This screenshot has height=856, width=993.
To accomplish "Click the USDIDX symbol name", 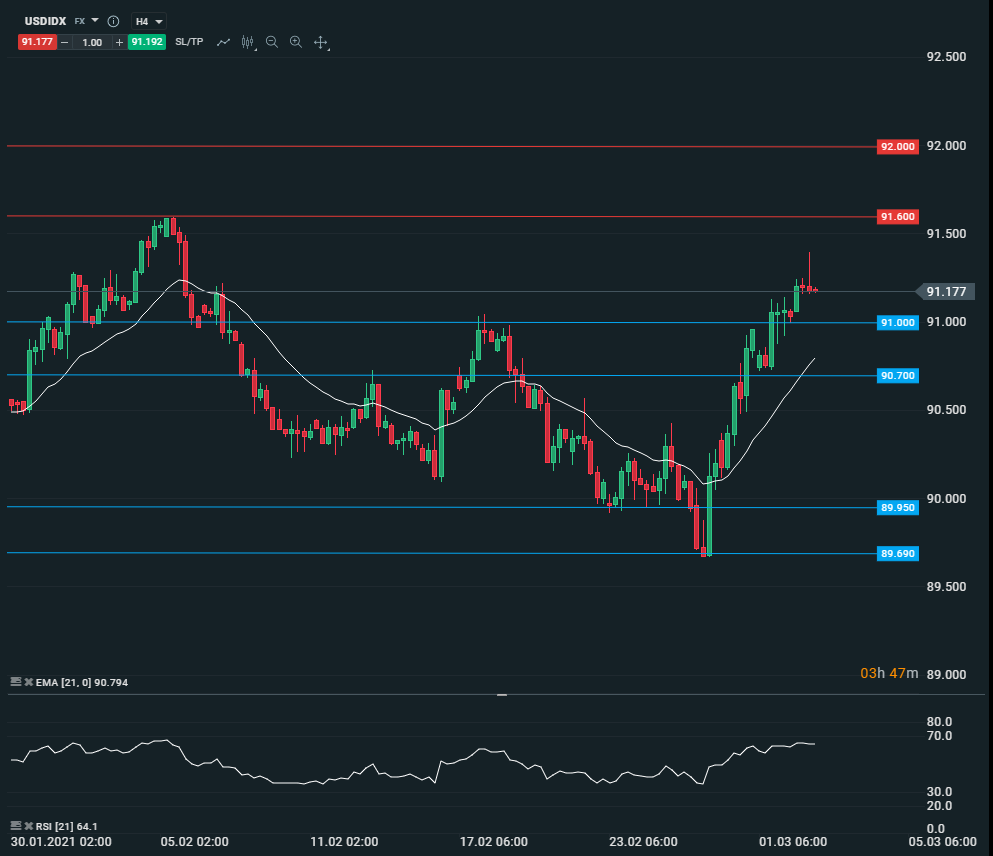I will point(45,22).
